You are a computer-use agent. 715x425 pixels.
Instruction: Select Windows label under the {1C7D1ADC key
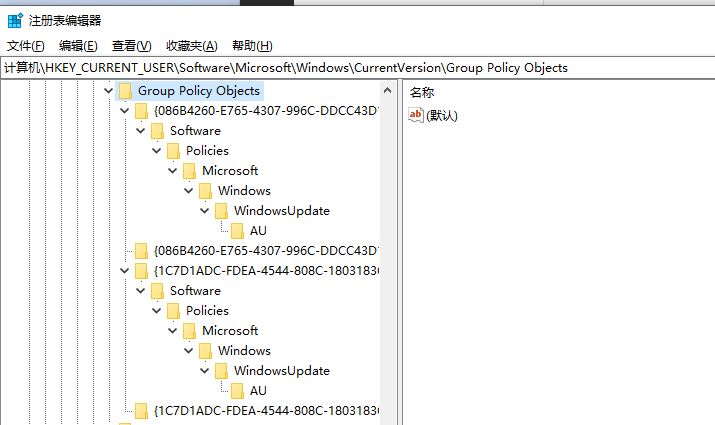(x=244, y=351)
